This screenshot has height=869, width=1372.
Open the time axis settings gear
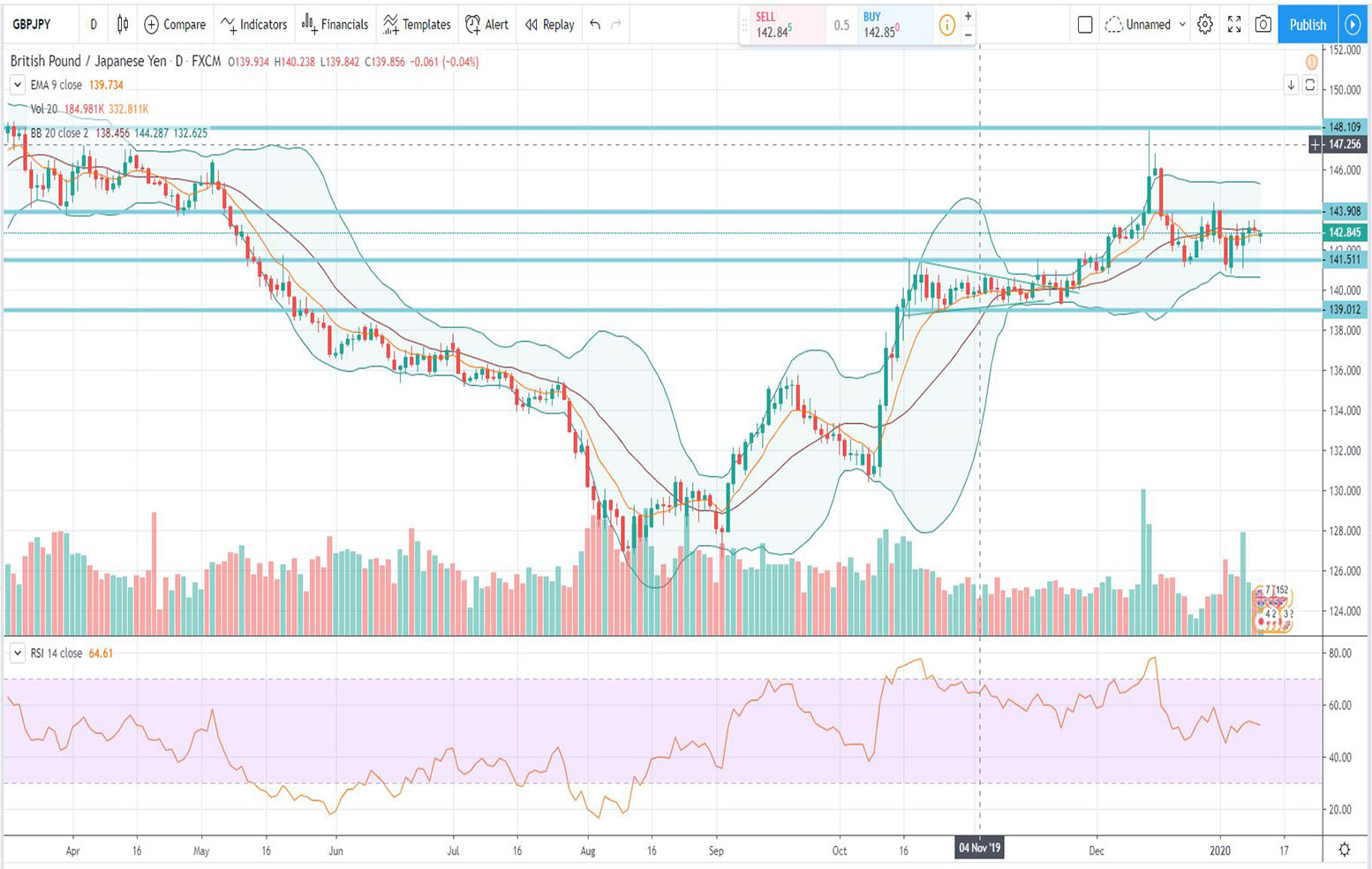[x=1344, y=850]
